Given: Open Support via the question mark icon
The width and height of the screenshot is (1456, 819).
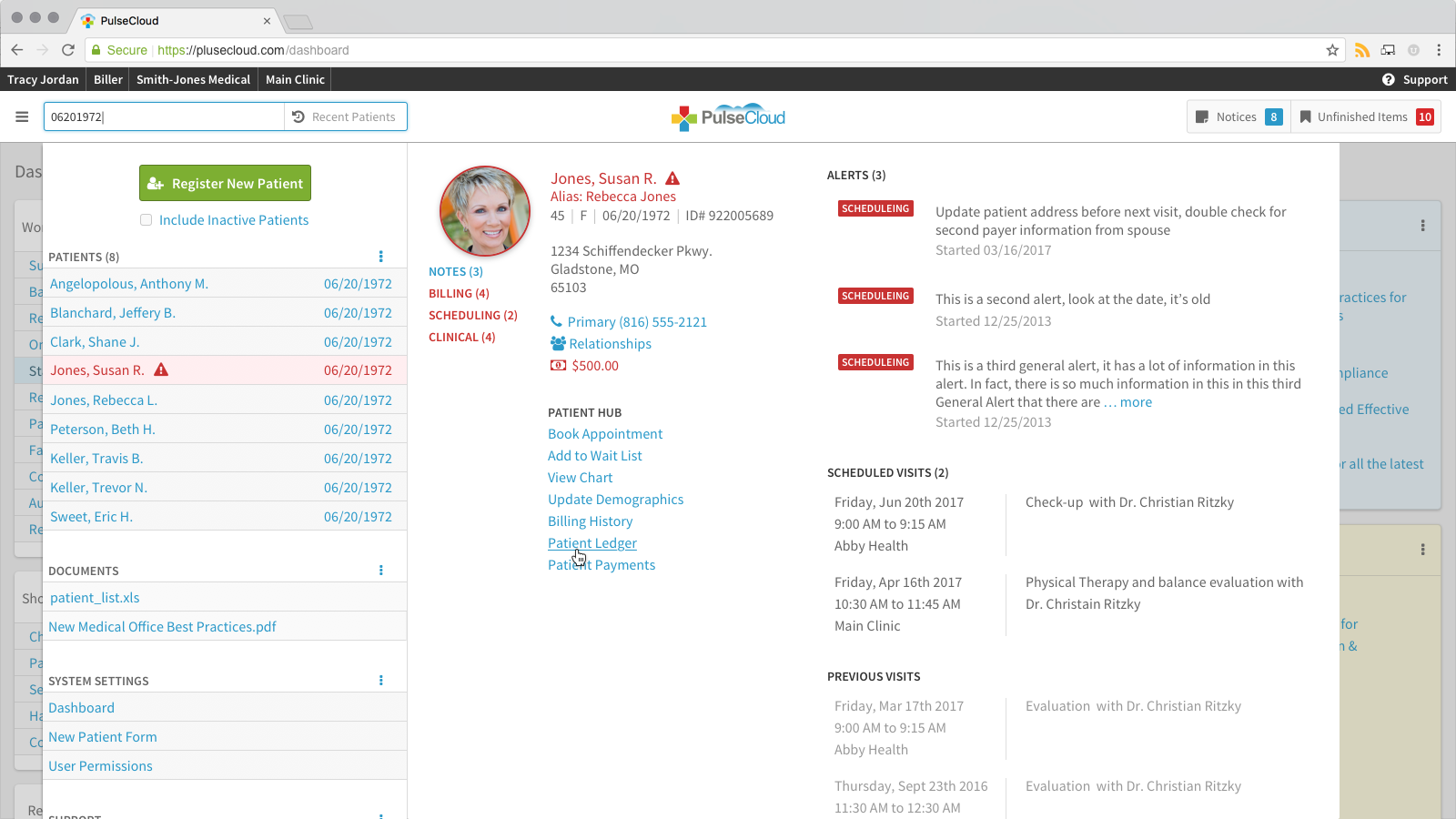Looking at the screenshot, I should point(1389,79).
